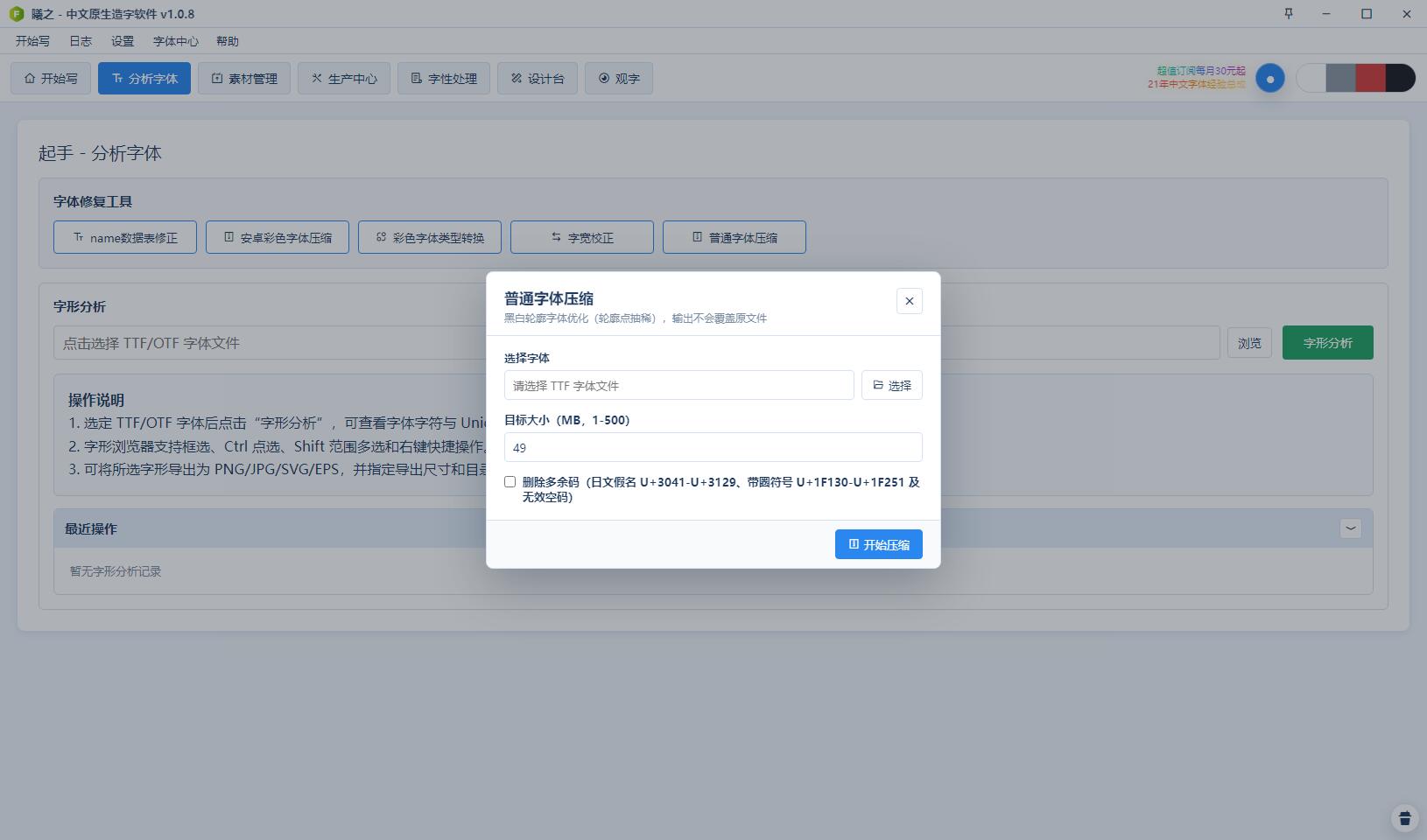Choose the red theme swatch
The width and height of the screenshot is (1427, 840).
point(1370,78)
